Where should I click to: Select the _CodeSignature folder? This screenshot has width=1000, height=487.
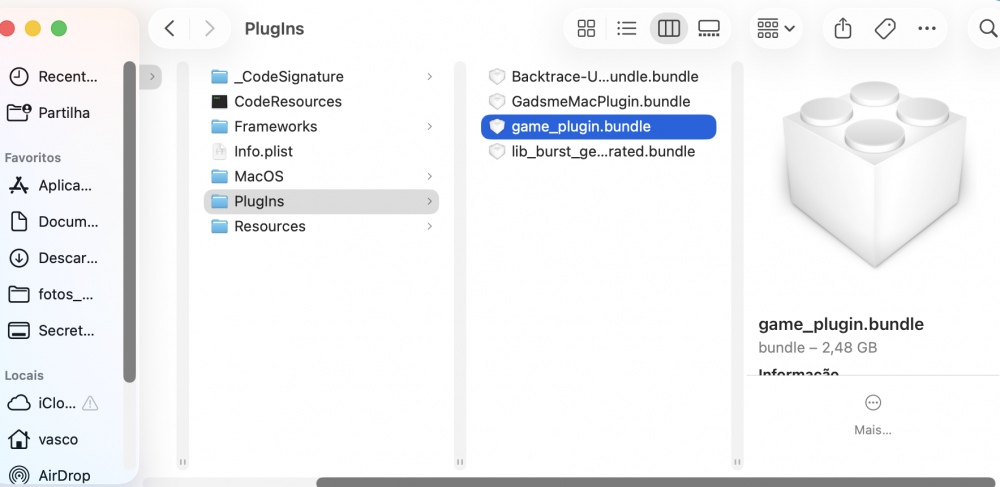click(321, 76)
